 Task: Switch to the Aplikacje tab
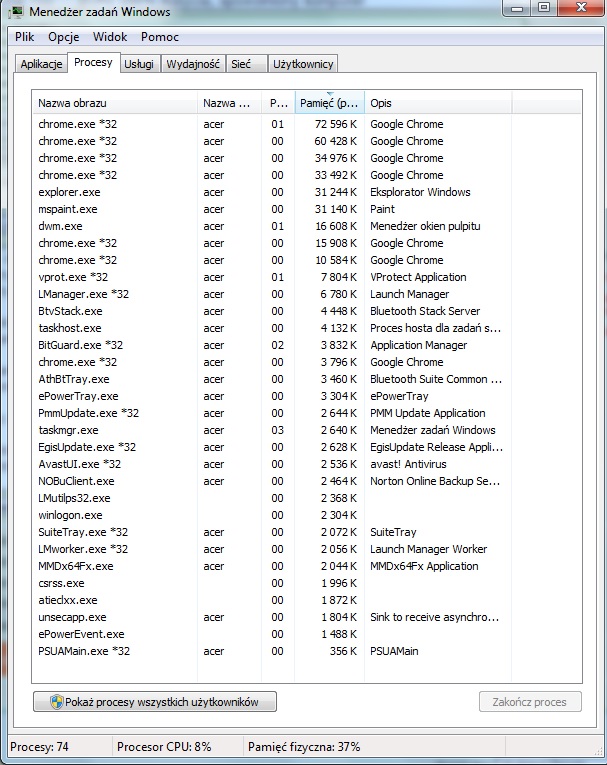click(41, 64)
